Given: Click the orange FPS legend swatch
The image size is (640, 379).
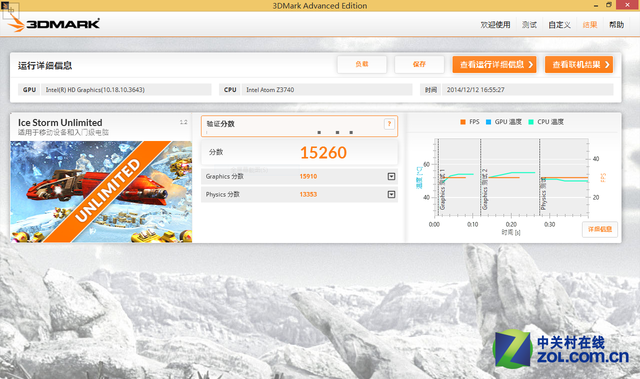Looking at the screenshot, I should point(463,122).
